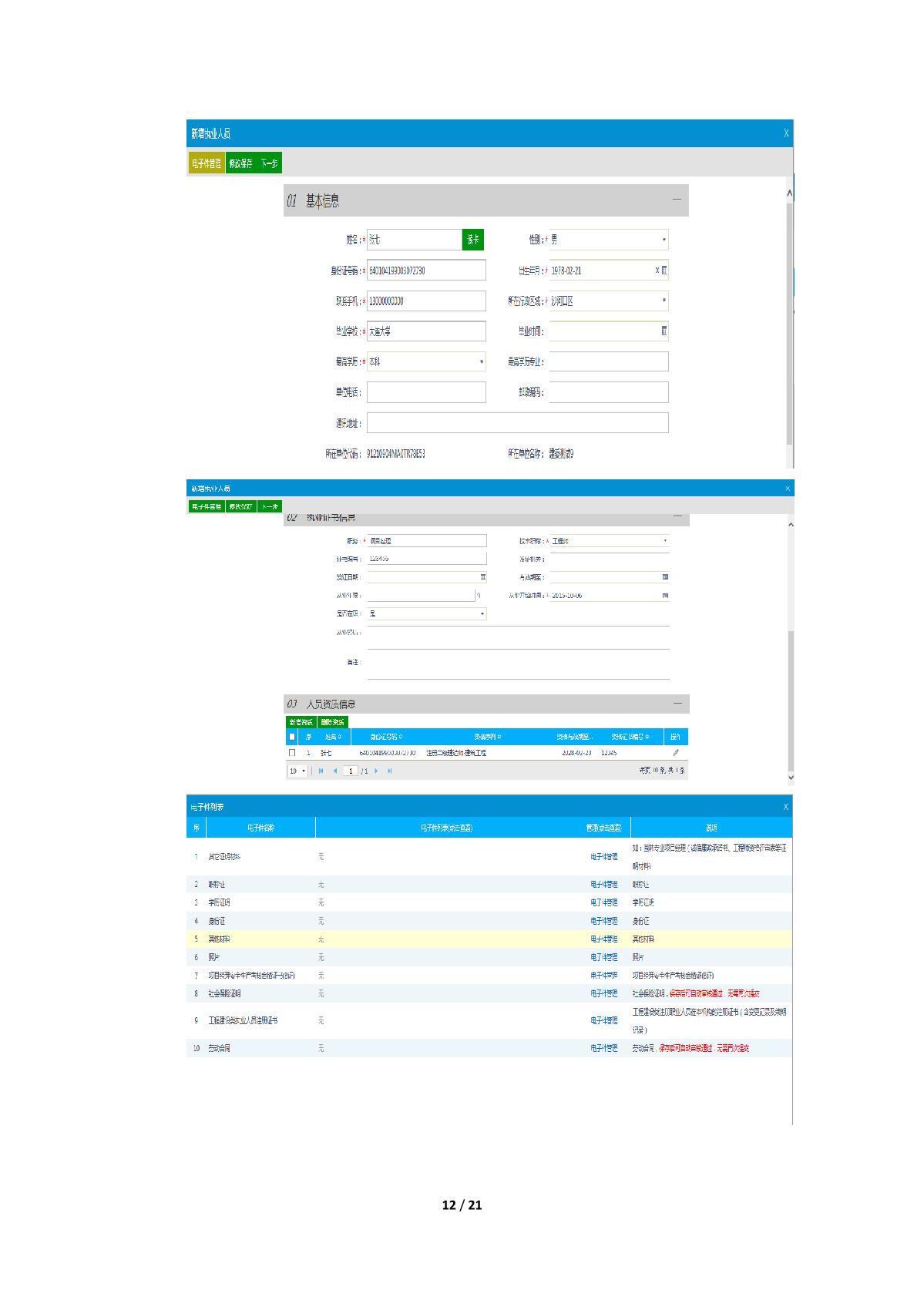Viewport: 924px width, 1307px height.
Task: Click the 删除资质 button
Action: click(332, 722)
